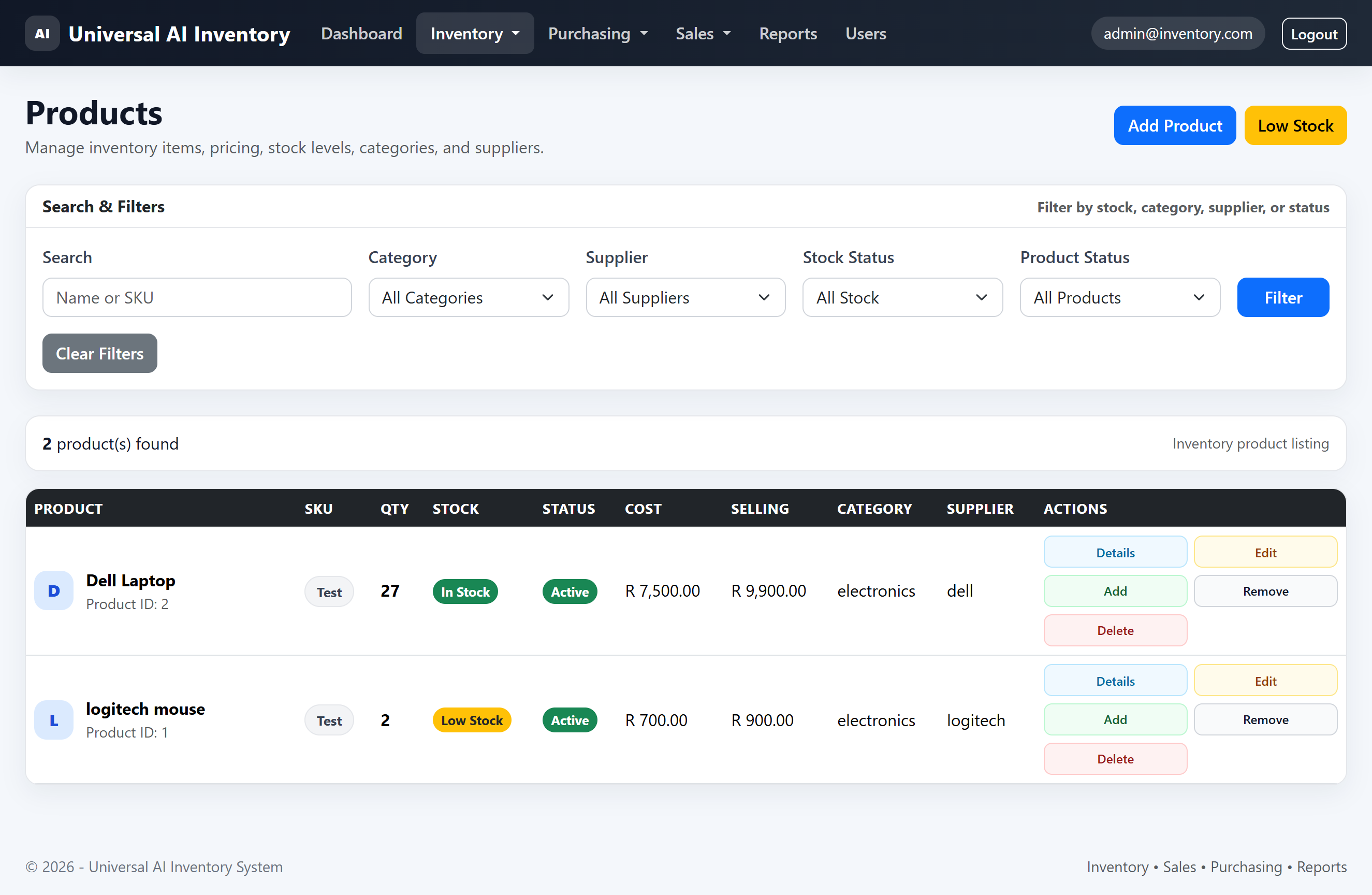The height and width of the screenshot is (895, 1372).
Task: Click the Active status badge for Dell Laptop
Action: point(570,591)
